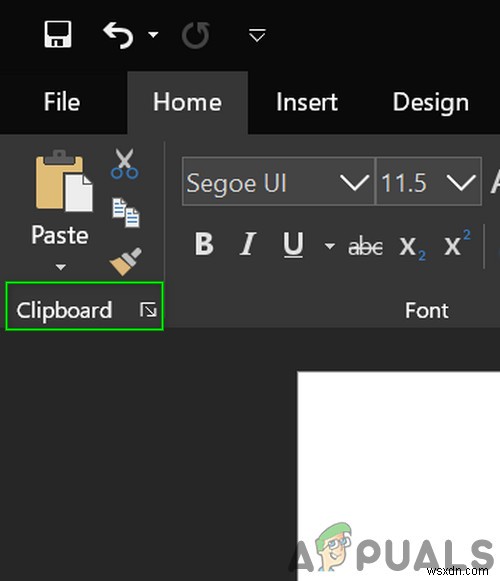Undo the last action
Viewport: 500px width, 581px height.
coord(119,35)
